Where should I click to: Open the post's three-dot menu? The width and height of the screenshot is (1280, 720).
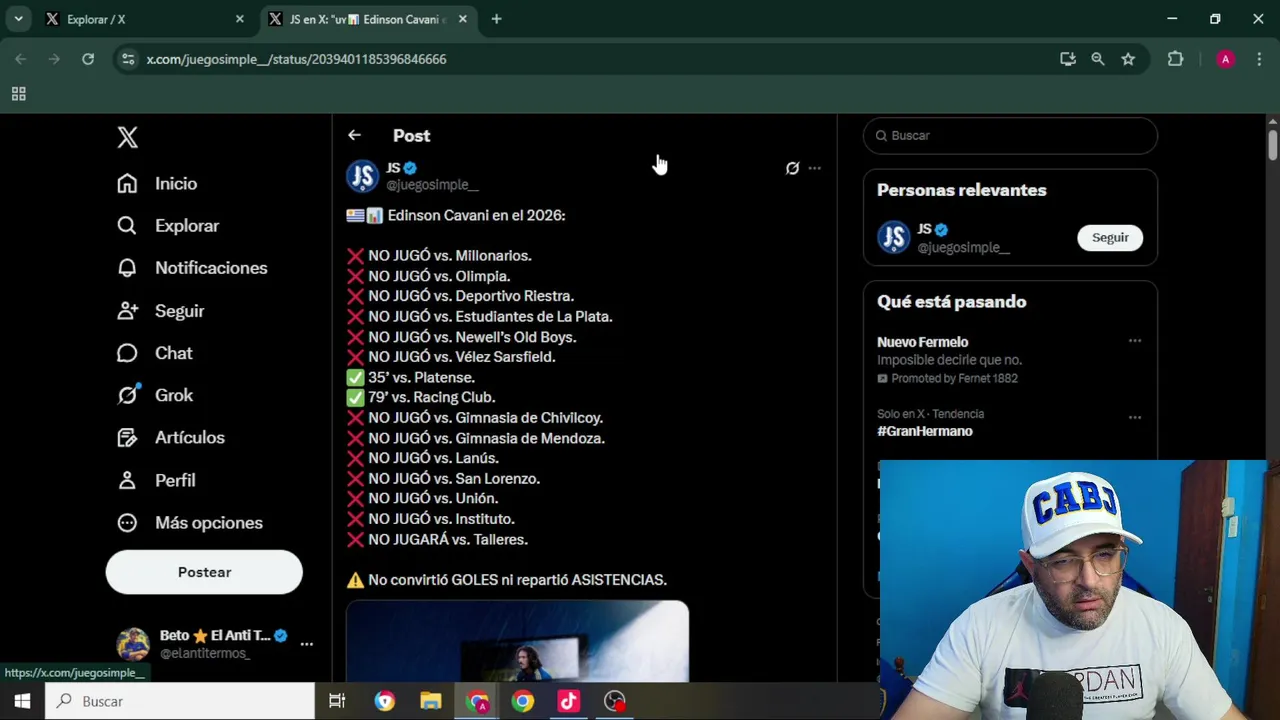coord(815,168)
